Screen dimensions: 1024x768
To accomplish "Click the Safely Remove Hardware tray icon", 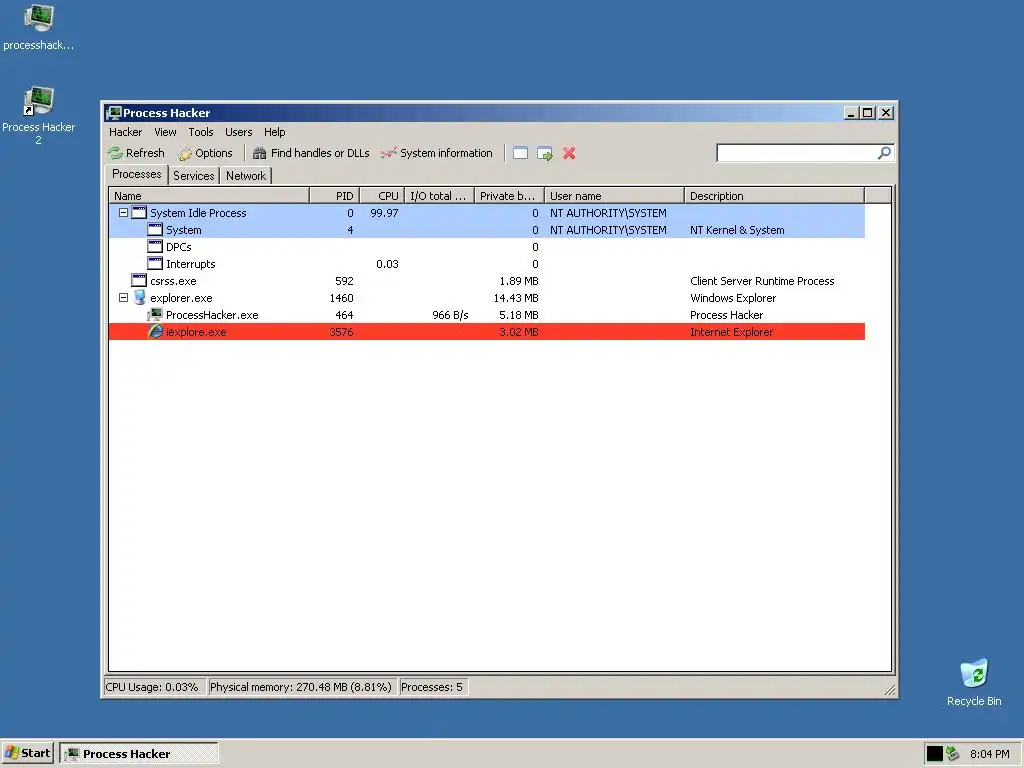I will (x=952, y=754).
